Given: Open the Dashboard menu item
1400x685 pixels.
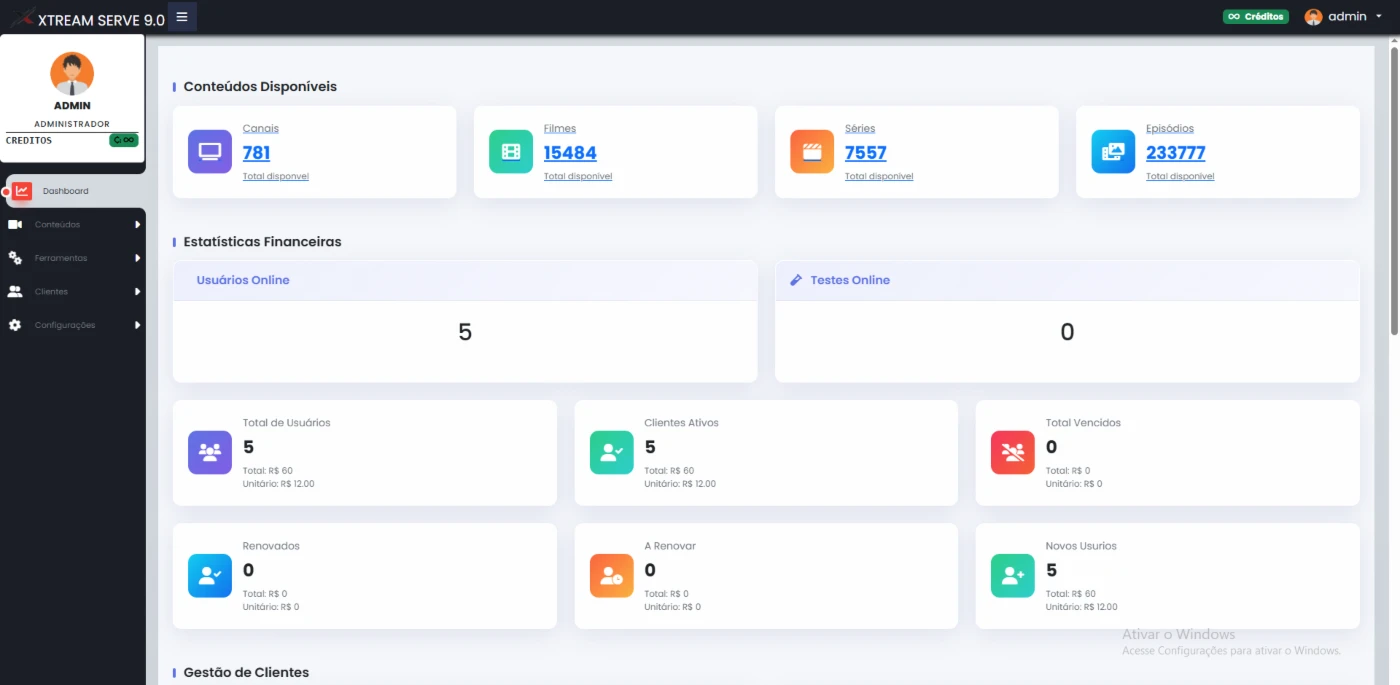Looking at the screenshot, I should coord(76,191).
